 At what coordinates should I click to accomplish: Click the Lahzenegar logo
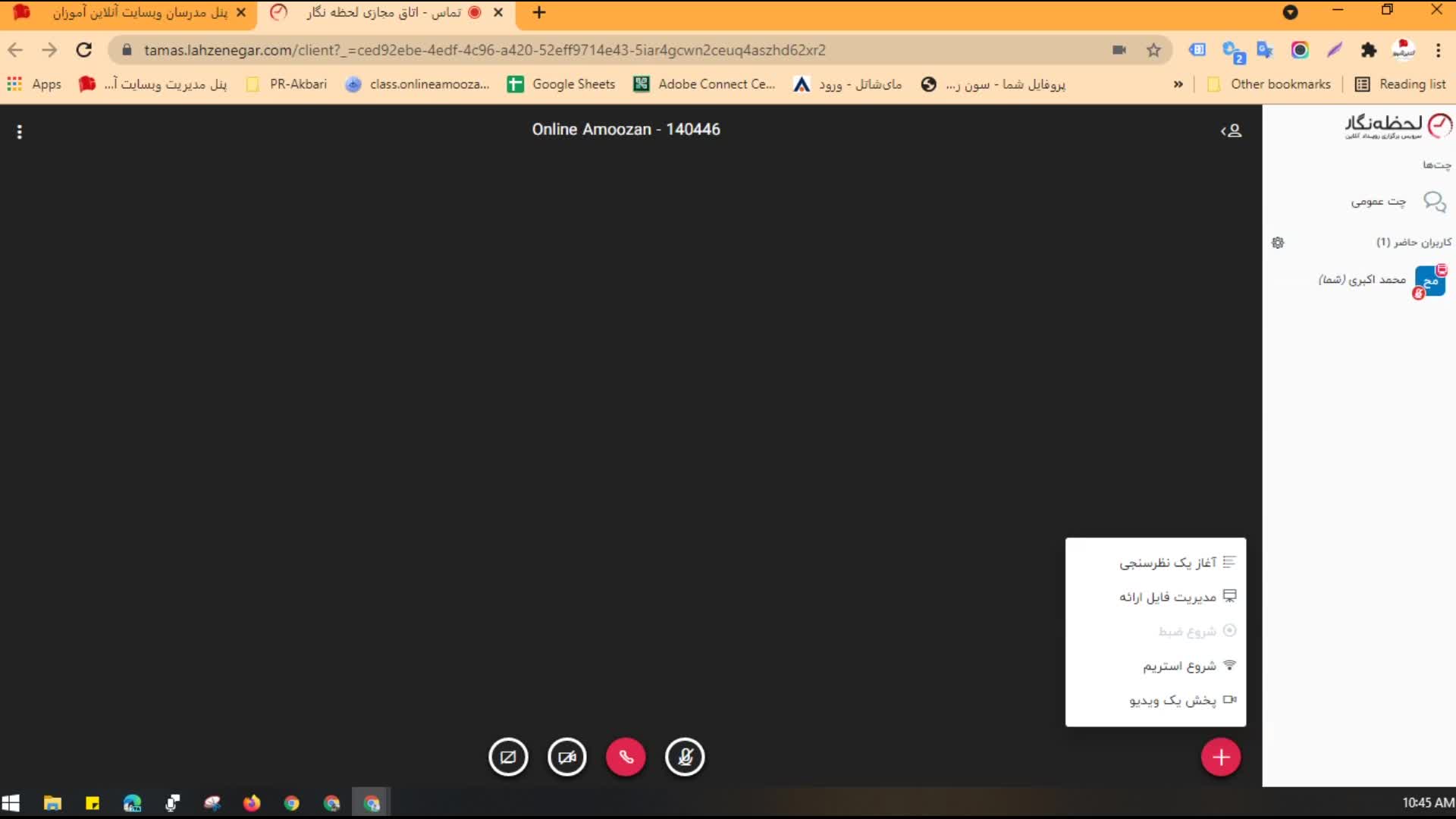tap(1398, 126)
